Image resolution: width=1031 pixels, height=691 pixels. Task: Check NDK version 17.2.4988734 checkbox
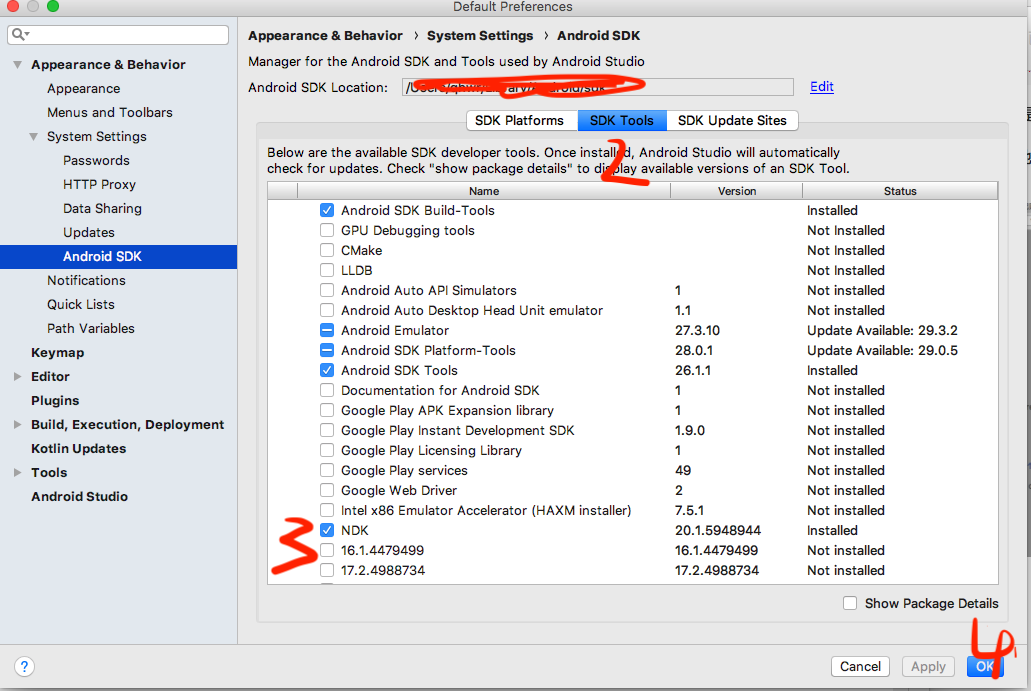(327, 570)
